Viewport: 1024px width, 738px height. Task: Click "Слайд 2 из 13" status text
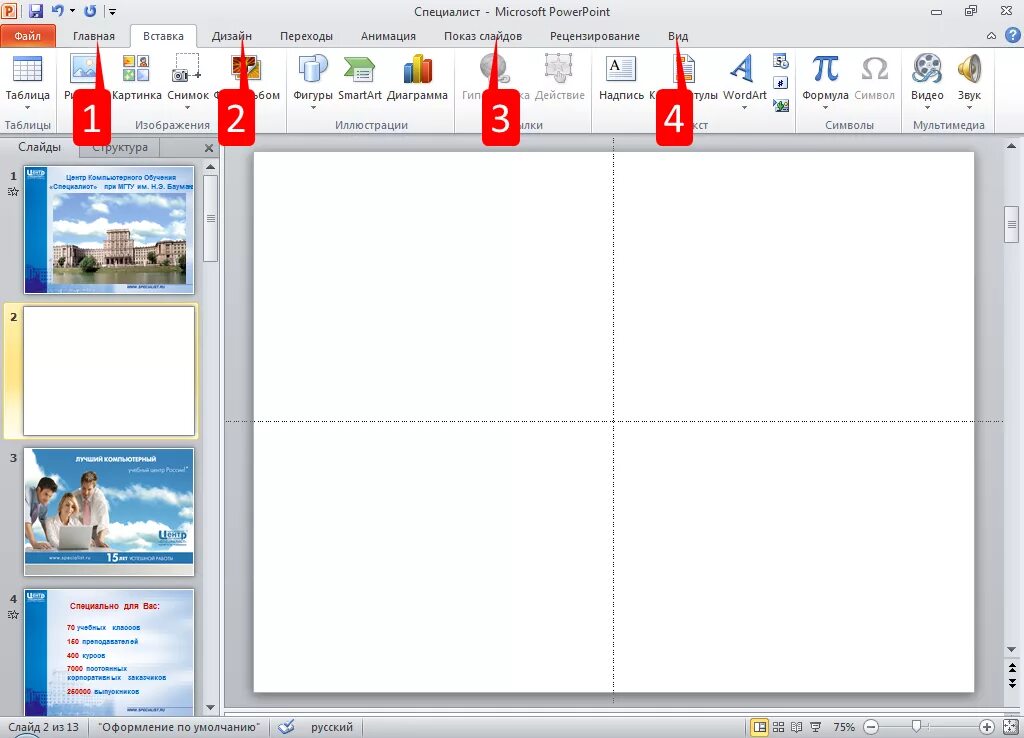pos(43,726)
